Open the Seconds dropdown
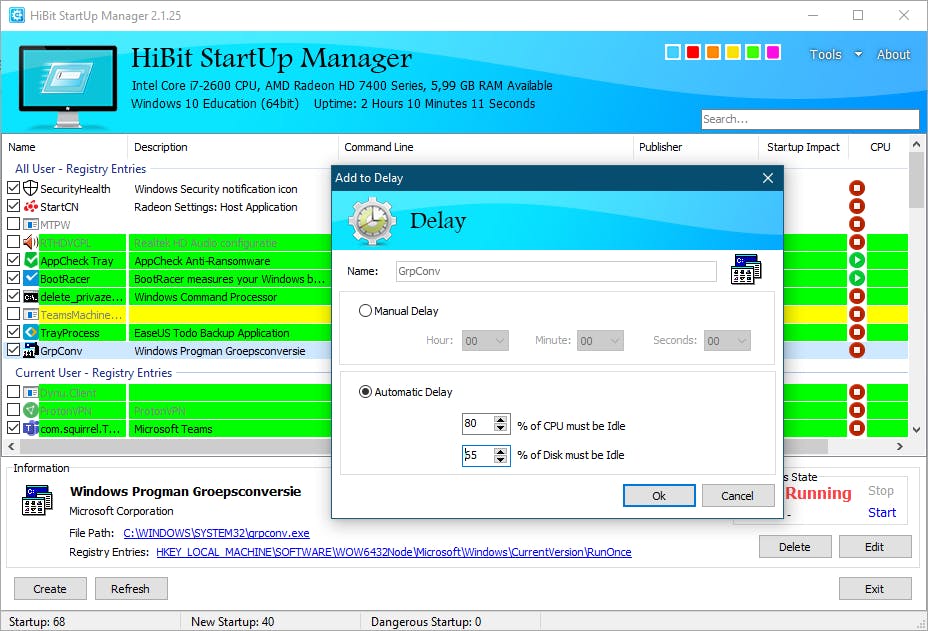The width and height of the screenshot is (928, 631). pos(727,340)
